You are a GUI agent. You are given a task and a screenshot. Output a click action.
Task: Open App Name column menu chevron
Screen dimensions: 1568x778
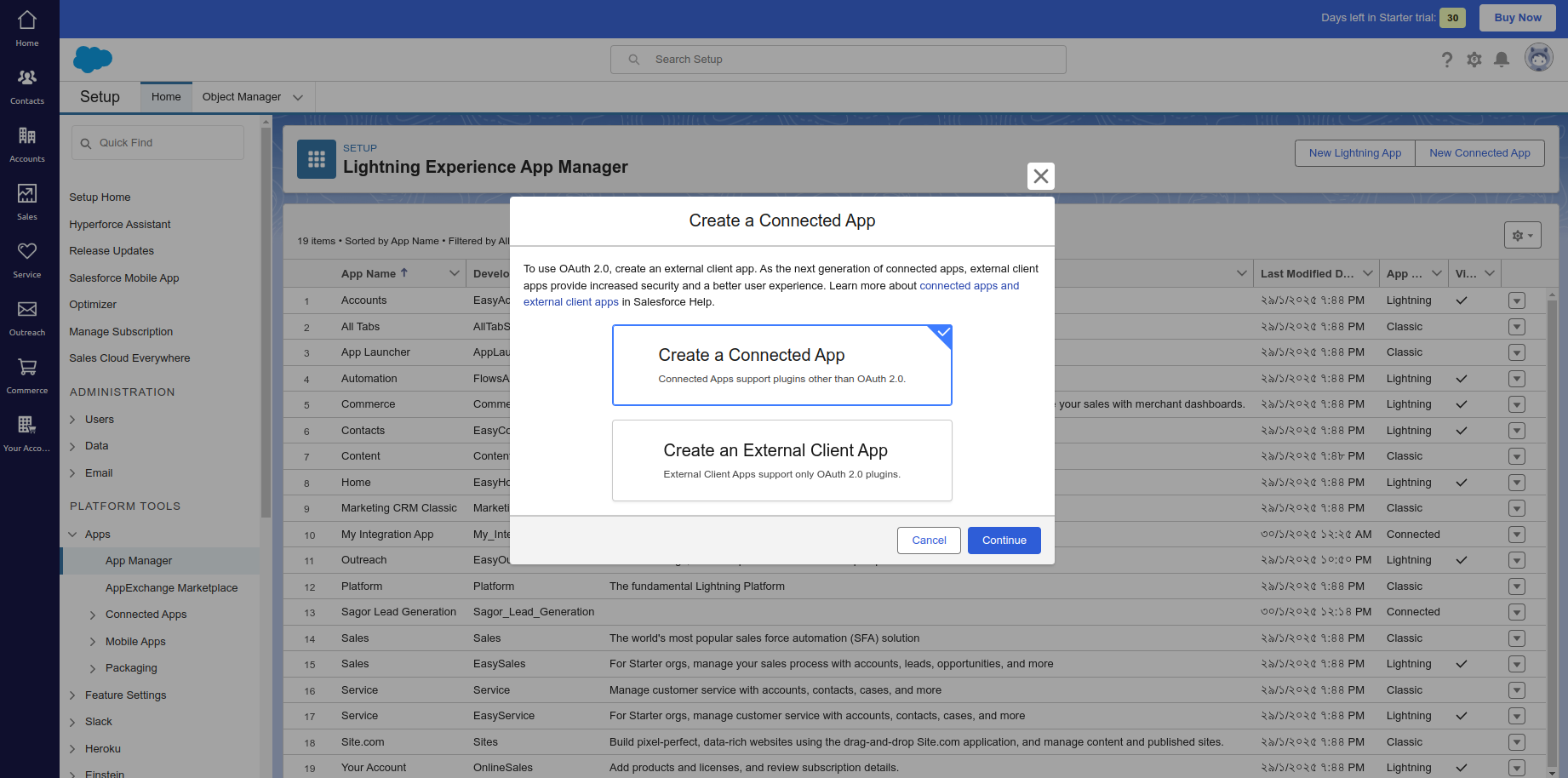tap(454, 273)
